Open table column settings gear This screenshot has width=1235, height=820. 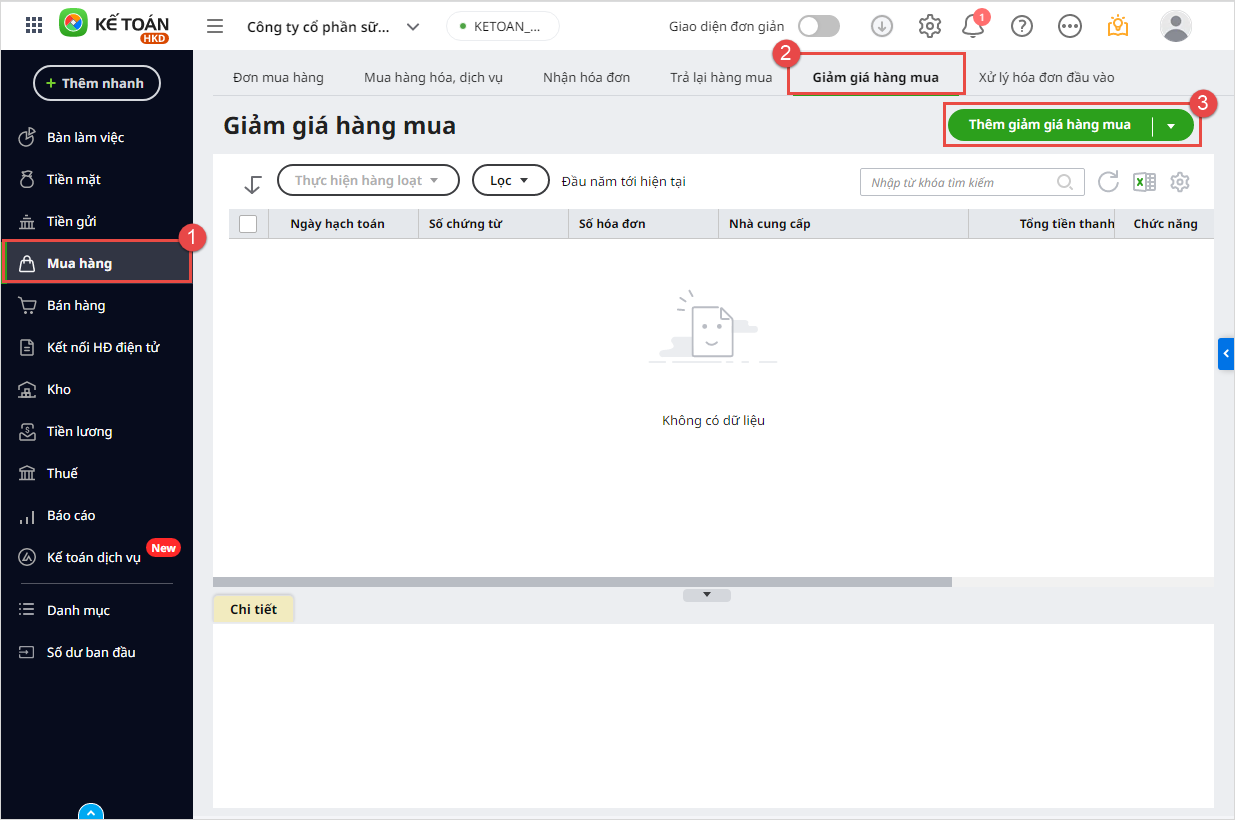[x=1180, y=182]
